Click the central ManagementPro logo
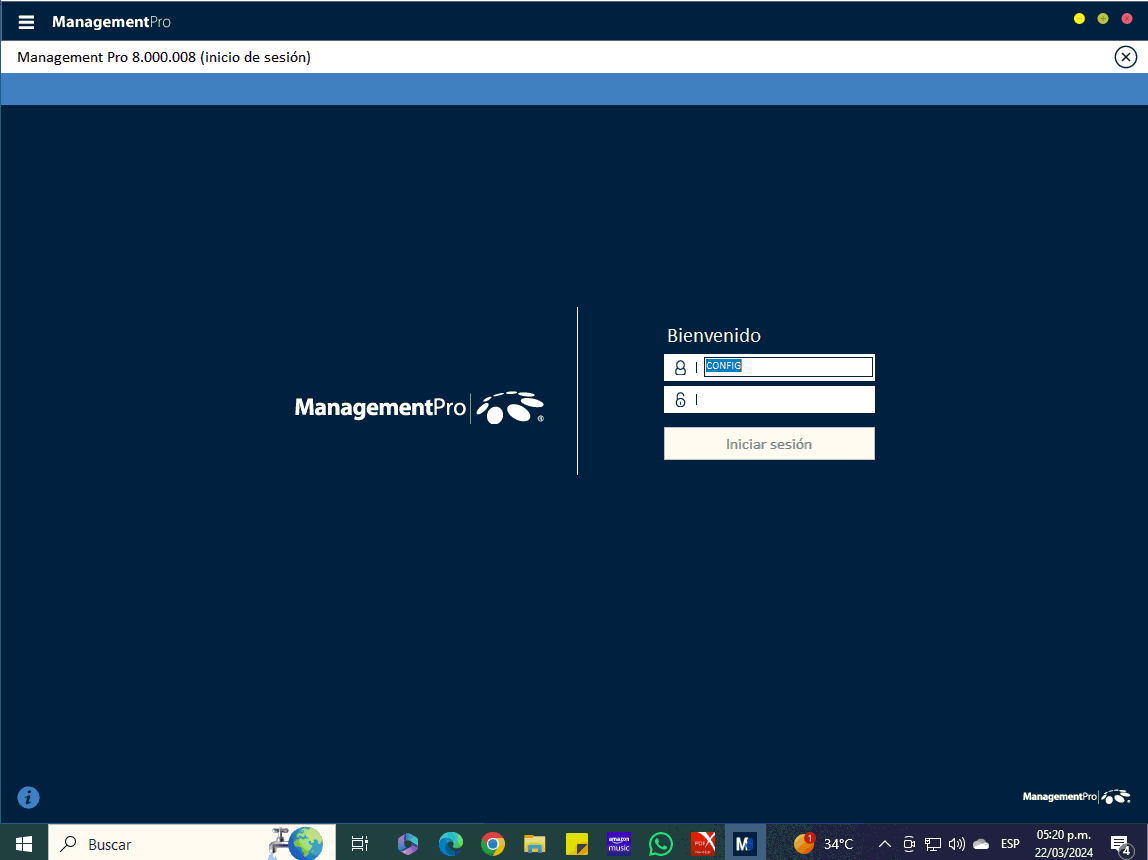This screenshot has width=1148, height=860. point(419,408)
